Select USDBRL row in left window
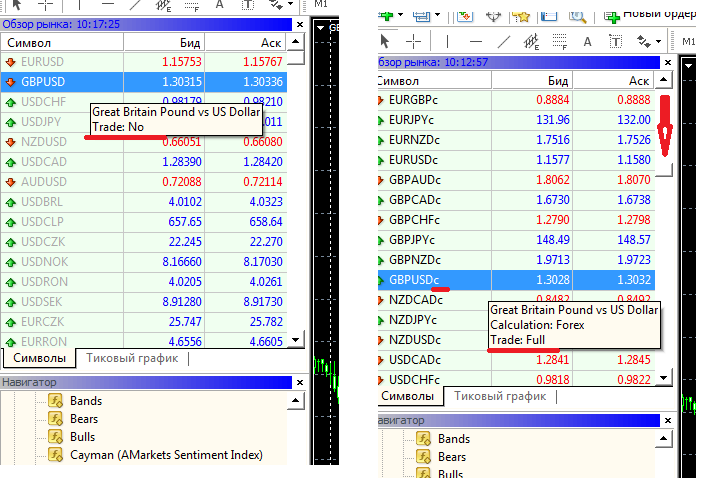The width and height of the screenshot is (711, 478). point(144,202)
